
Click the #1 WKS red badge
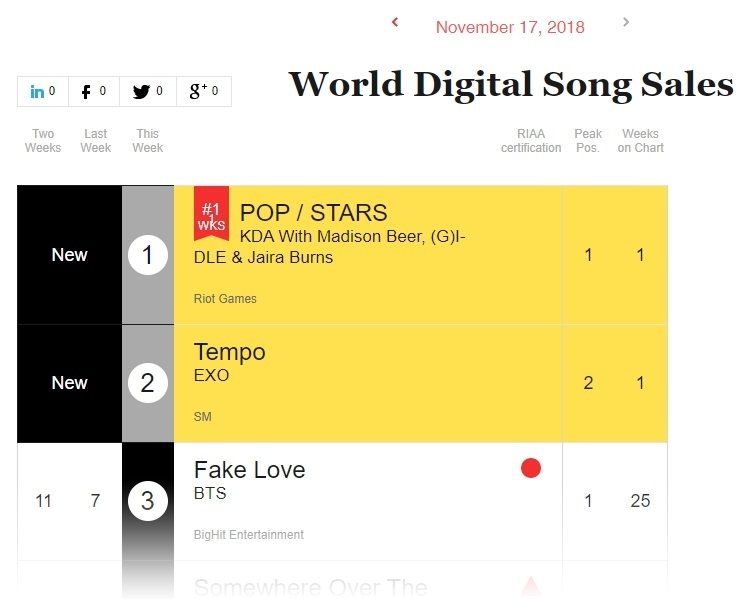pyautogui.click(x=211, y=214)
